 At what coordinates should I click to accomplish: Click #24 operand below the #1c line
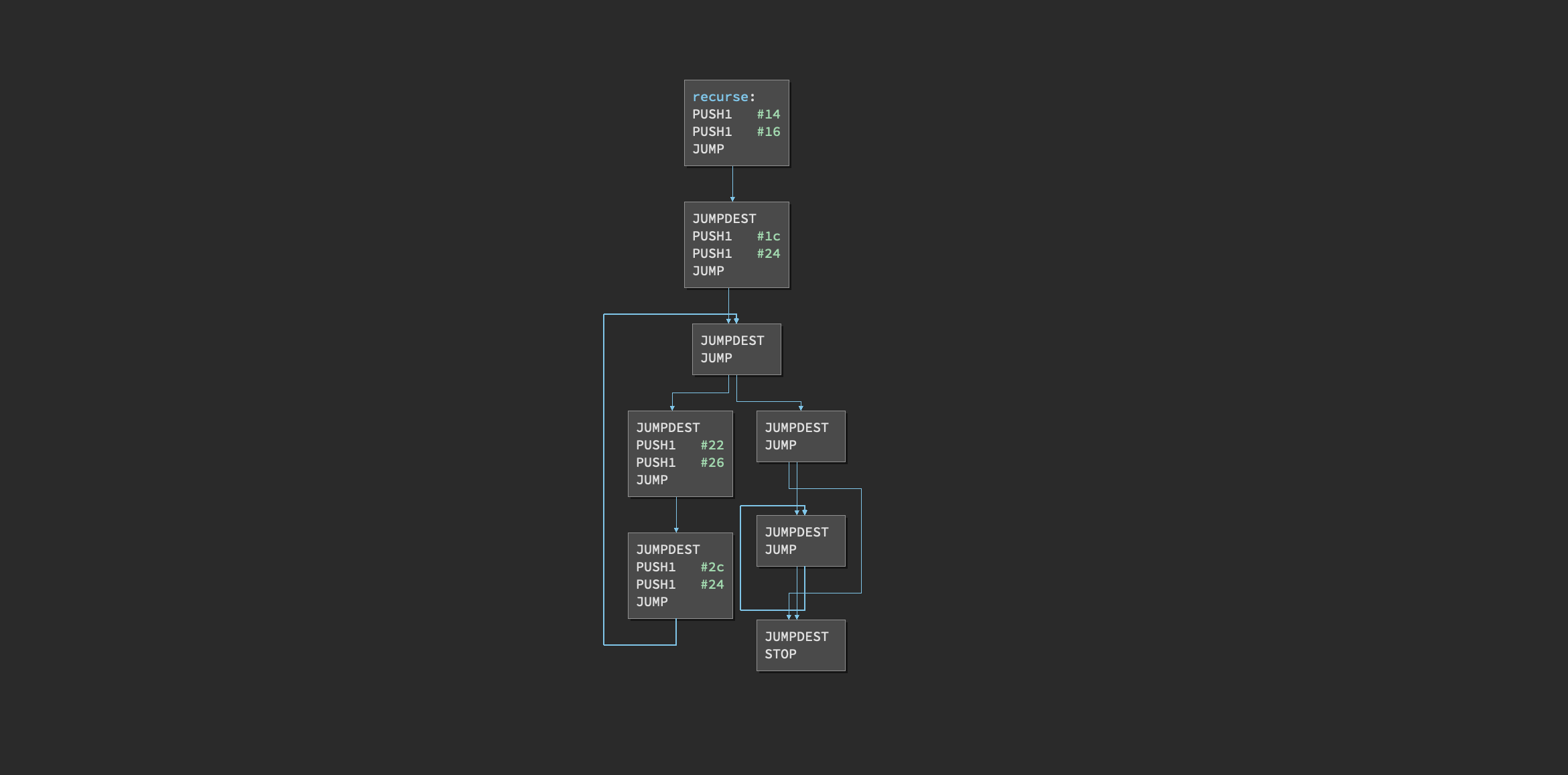click(768, 254)
